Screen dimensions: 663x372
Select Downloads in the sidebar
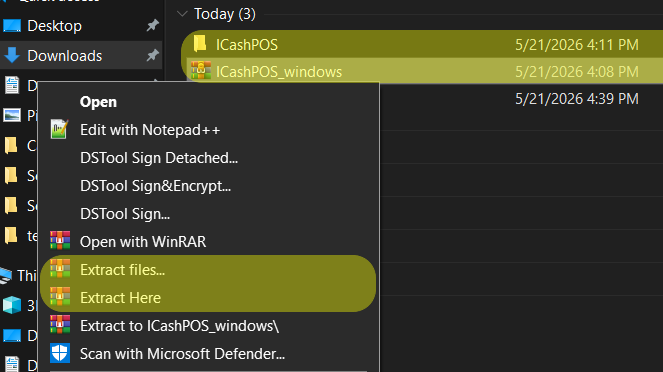pyautogui.click(x=80, y=56)
